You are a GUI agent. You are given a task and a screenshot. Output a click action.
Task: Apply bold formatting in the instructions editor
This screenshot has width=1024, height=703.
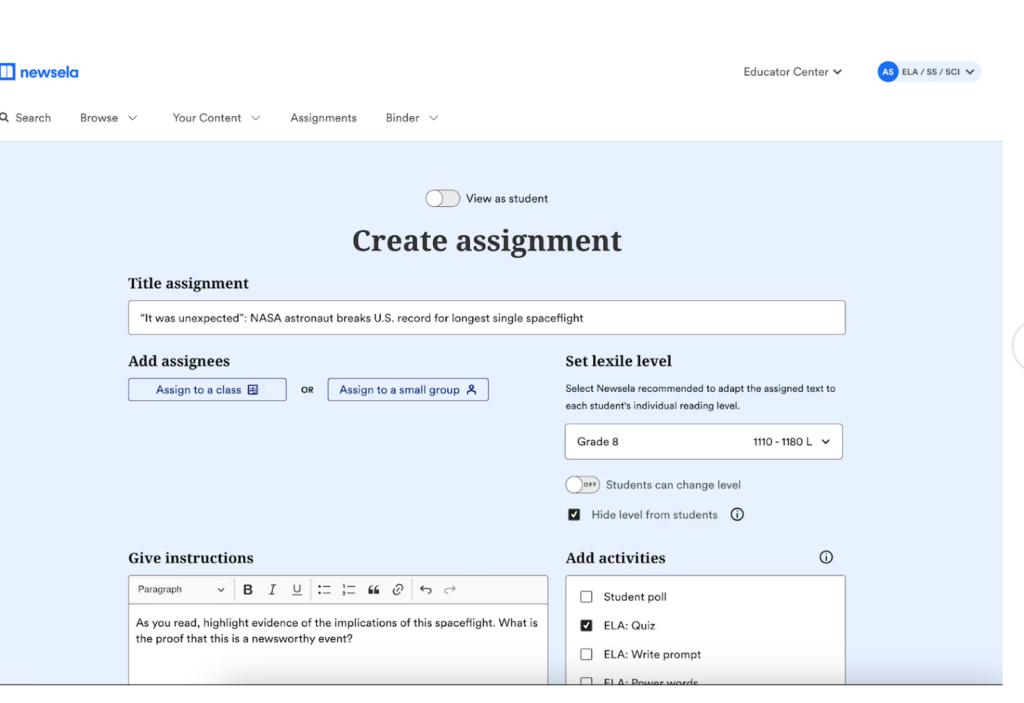[247, 589]
